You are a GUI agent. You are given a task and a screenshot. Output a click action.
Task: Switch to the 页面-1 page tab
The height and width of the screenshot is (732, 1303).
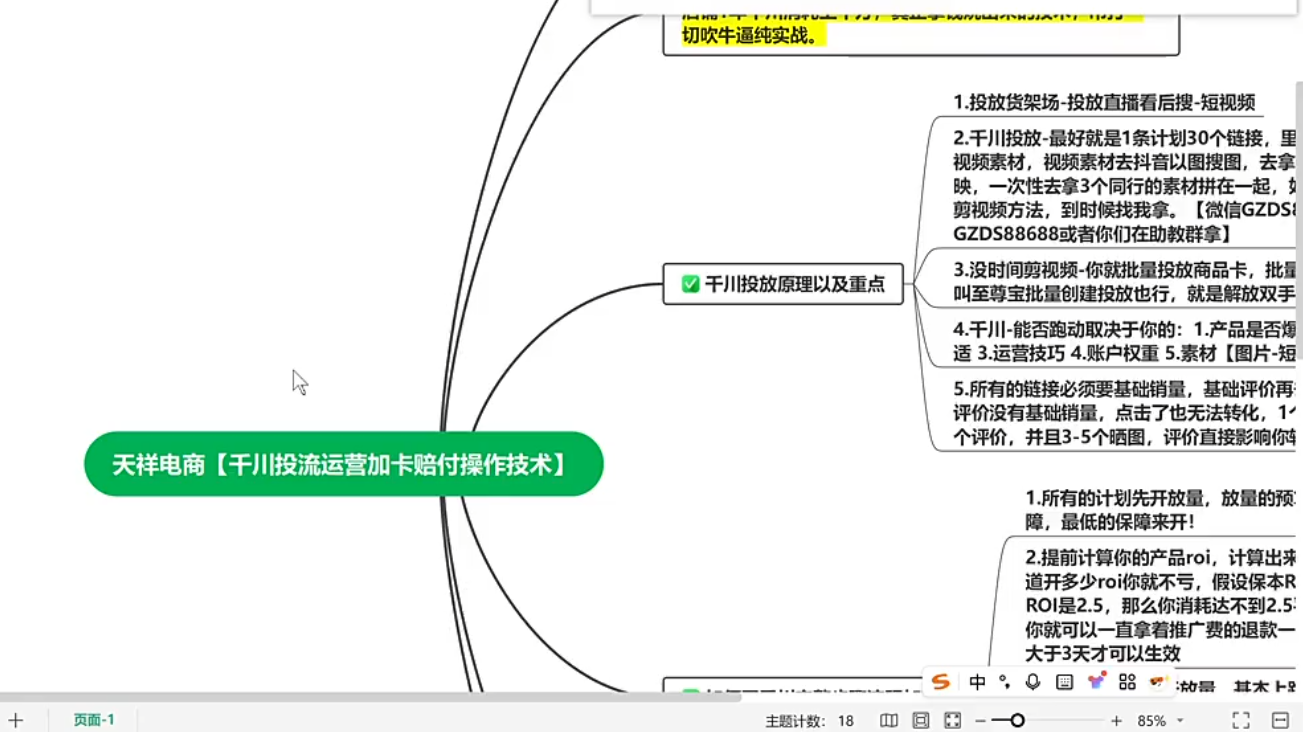click(x=94, y=720)
